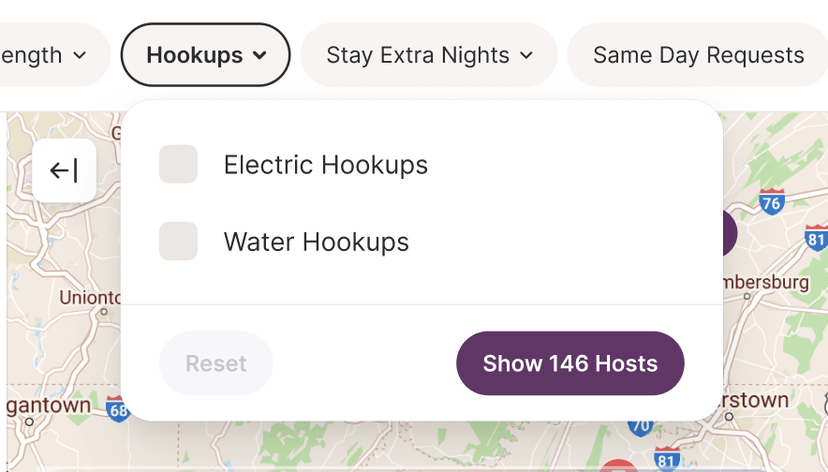
Task: Open the Stay Extra Nights dropdown
Action: [x=429, y=55]
